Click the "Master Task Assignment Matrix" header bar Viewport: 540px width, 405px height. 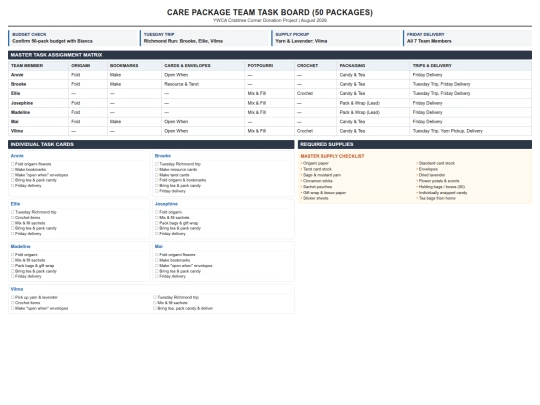click(x=270, y=55)
